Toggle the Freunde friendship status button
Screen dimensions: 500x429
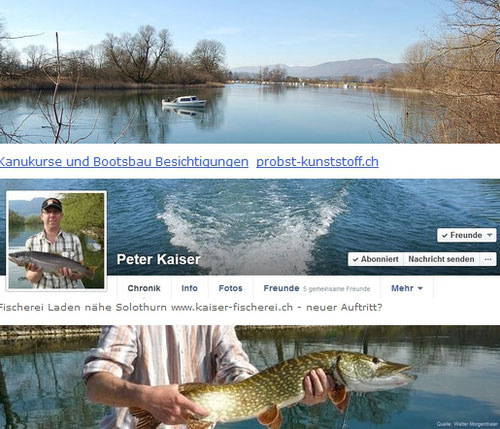[467, 235]
